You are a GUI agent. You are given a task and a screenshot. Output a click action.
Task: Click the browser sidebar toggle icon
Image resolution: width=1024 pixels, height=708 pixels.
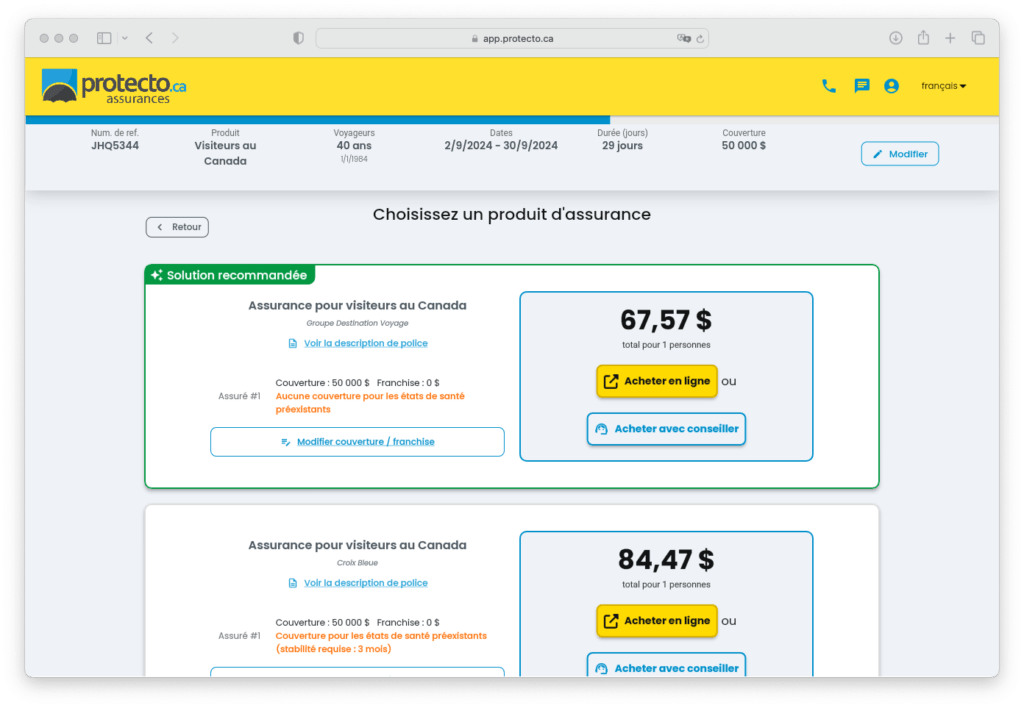(x=104, y=38)
